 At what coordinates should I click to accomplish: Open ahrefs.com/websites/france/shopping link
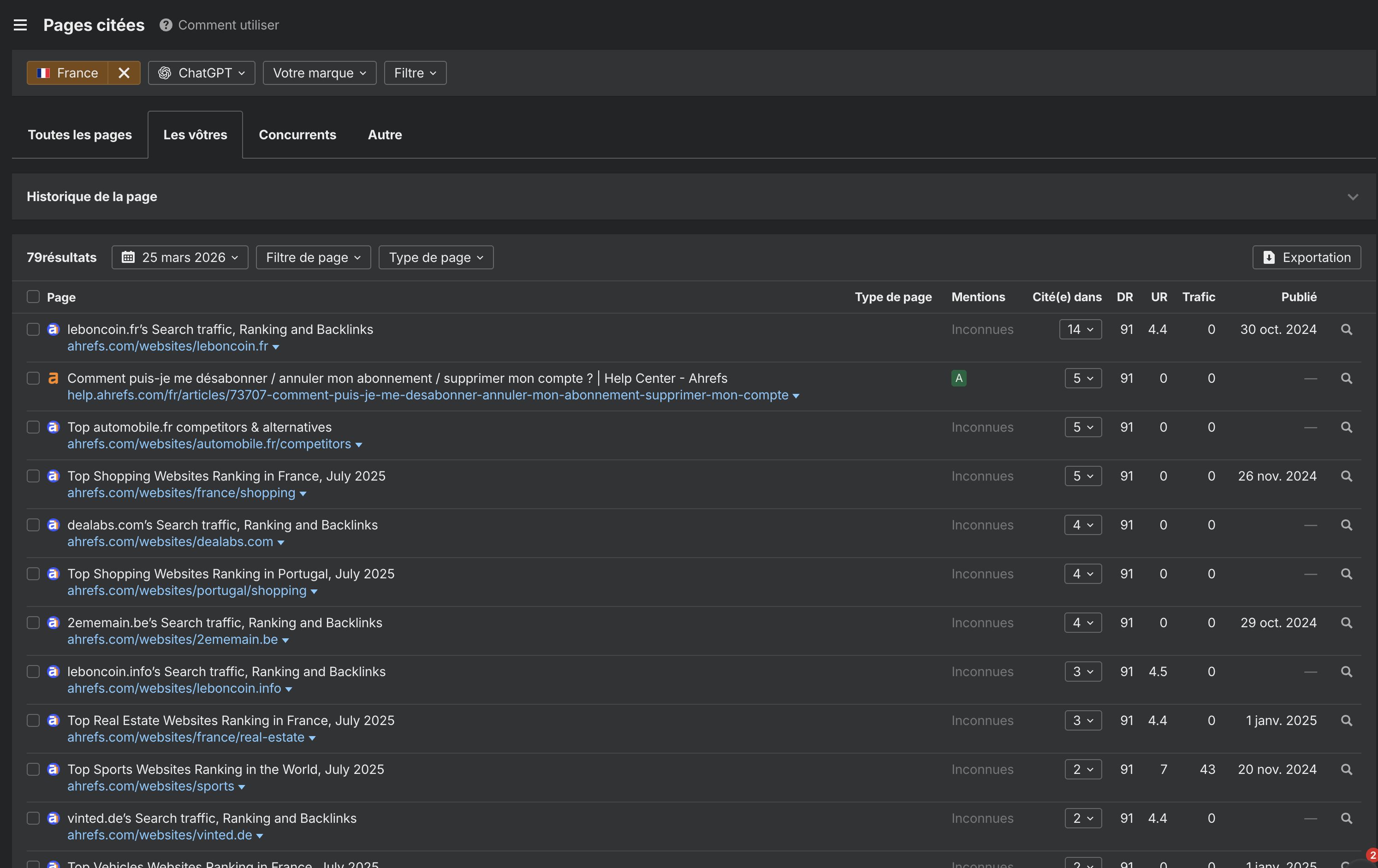(181, 493)
